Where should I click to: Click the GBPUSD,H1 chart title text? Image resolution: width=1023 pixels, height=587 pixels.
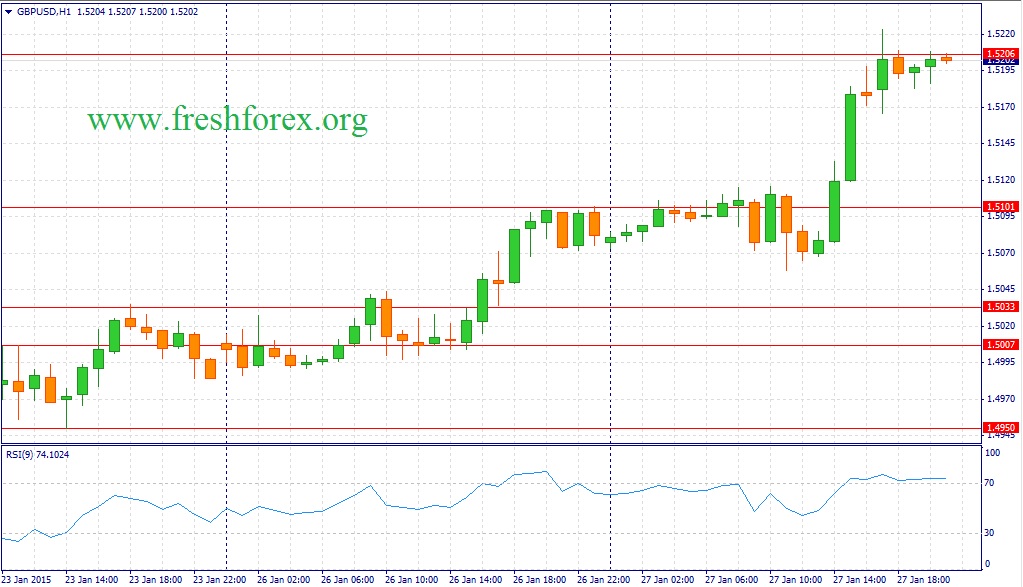pos(45,12)
